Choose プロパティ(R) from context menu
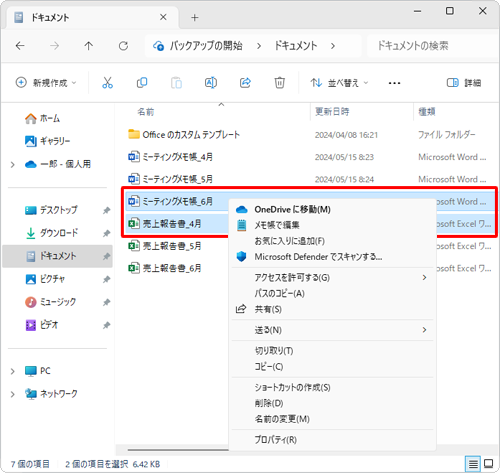The height and width of the screenshot is (473, 500). (332, 440)
